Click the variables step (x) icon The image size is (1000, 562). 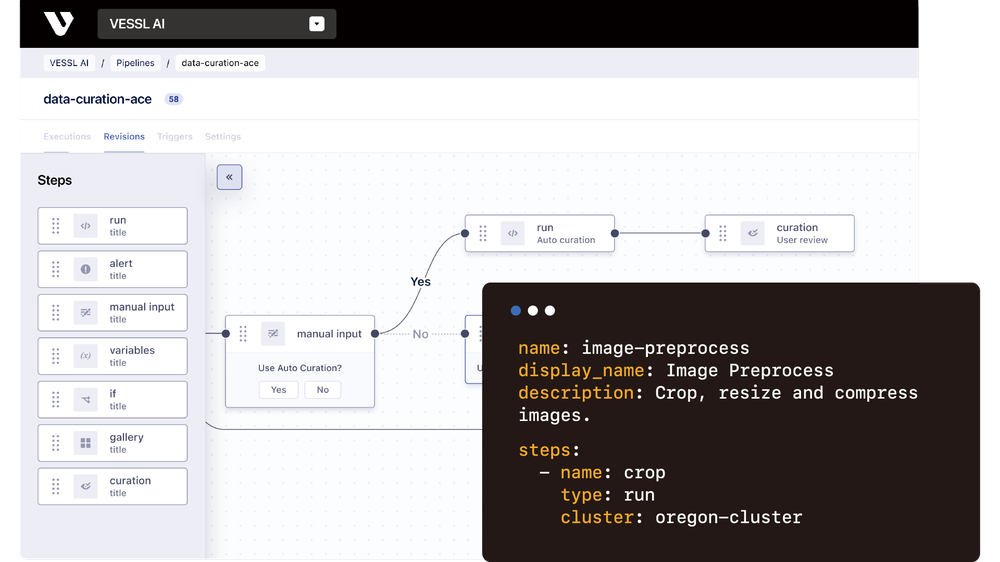(85, 356)
